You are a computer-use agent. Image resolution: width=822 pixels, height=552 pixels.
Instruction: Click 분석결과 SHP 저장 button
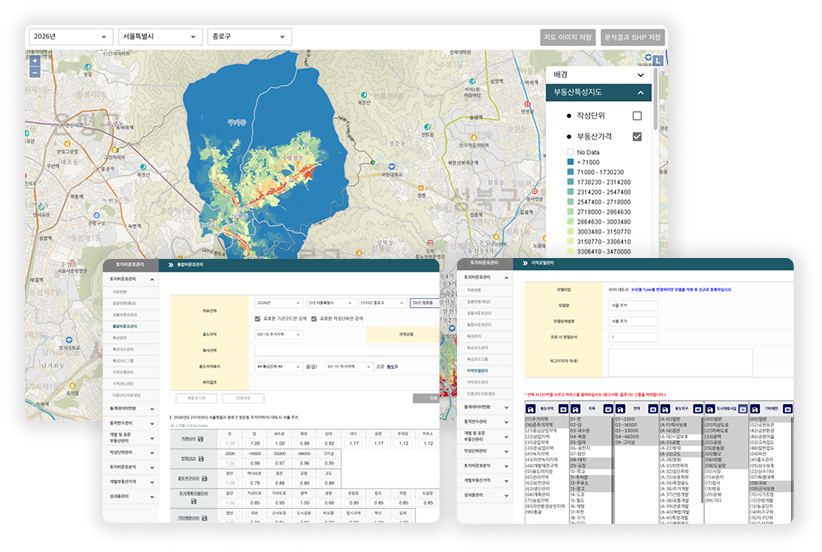[635, 37]
